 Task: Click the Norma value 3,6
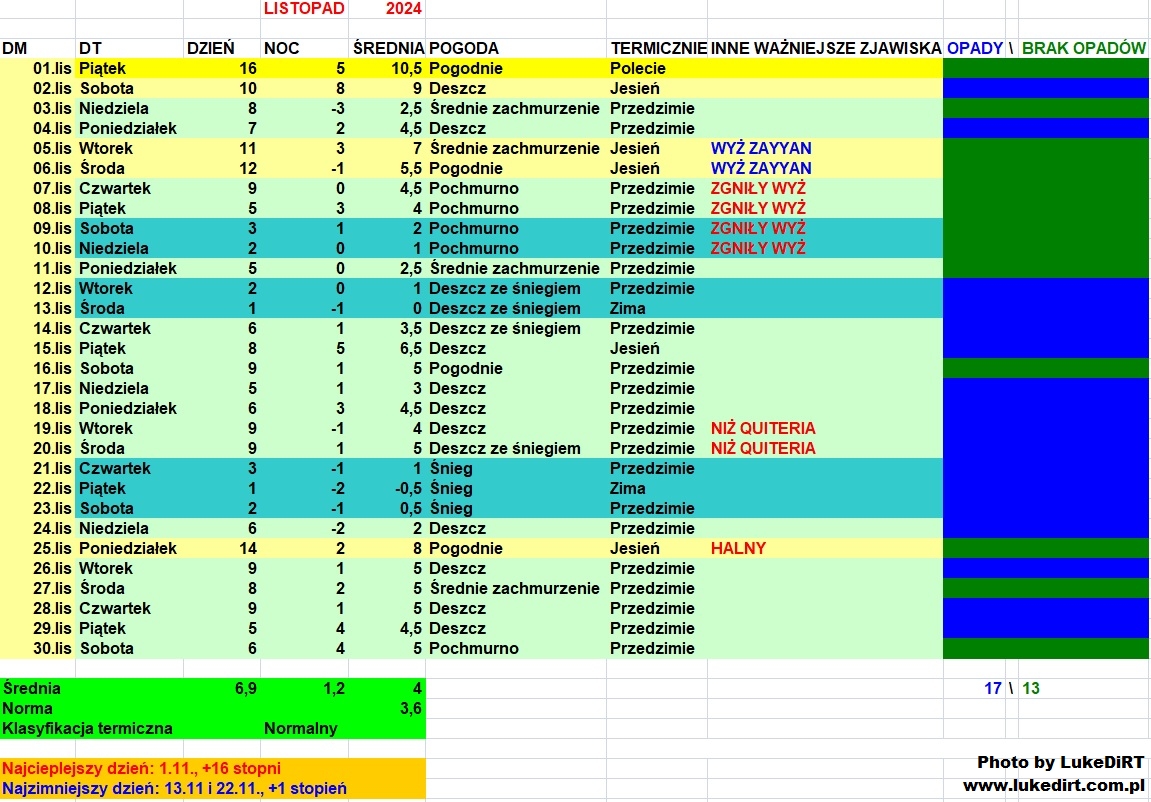(x=411, y=708)
